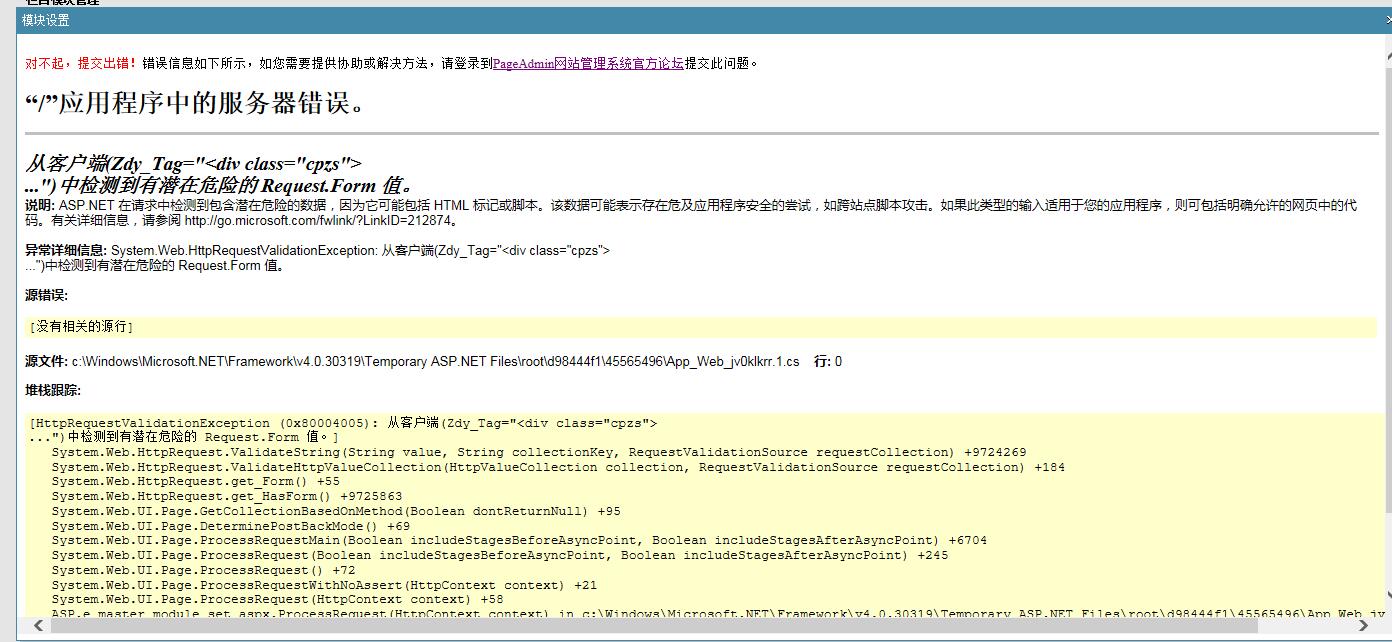Click the ProcessRequestMain stack trace line

click(x=518, y=540)
